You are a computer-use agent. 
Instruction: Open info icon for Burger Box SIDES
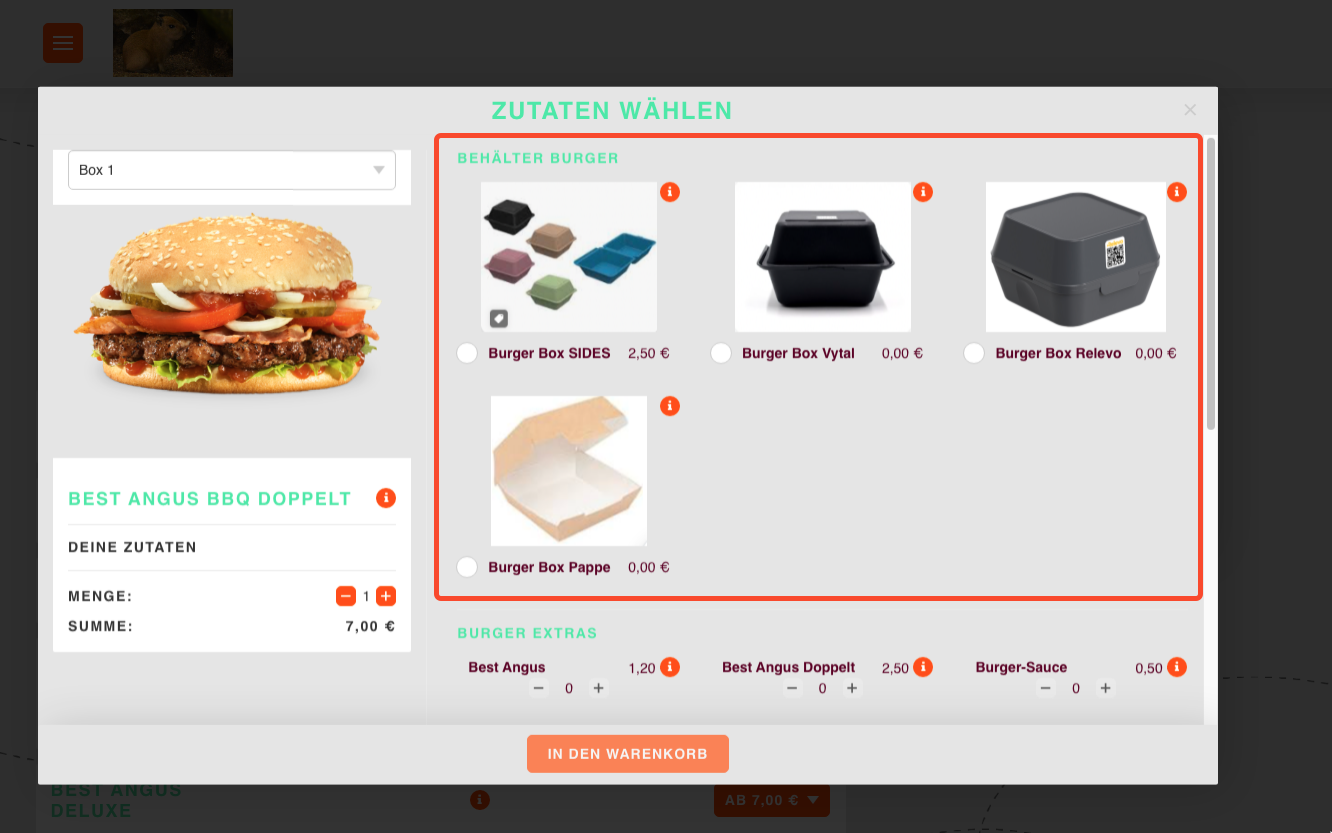(x=670, y=192)
